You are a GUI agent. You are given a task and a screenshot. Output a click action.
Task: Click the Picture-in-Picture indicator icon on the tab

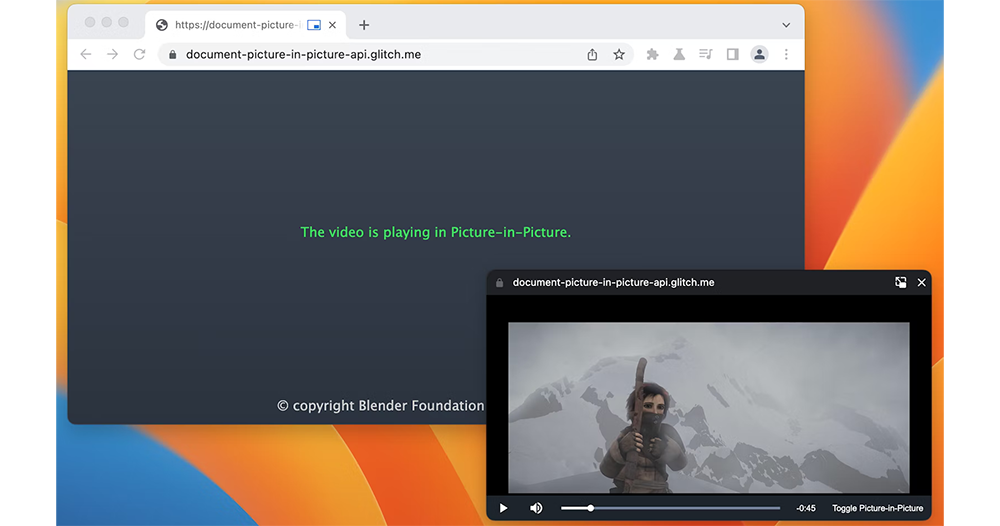pos(314,25)
